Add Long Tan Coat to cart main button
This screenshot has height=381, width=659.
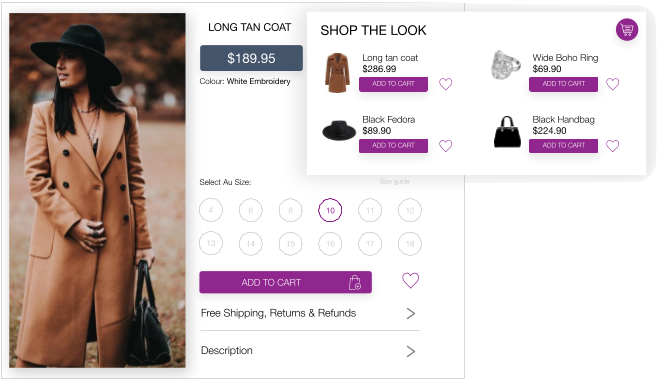click(x=285, y=282)
